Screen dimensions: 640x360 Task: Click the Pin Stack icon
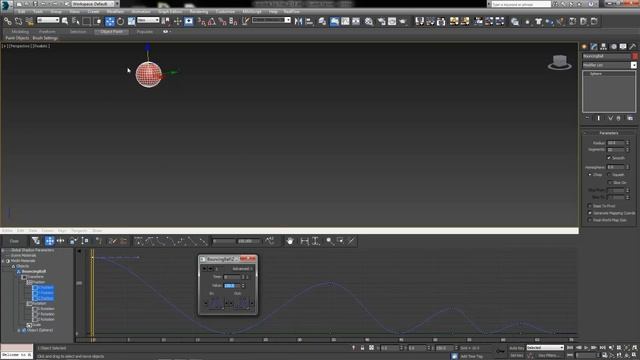tap(588, 118)
